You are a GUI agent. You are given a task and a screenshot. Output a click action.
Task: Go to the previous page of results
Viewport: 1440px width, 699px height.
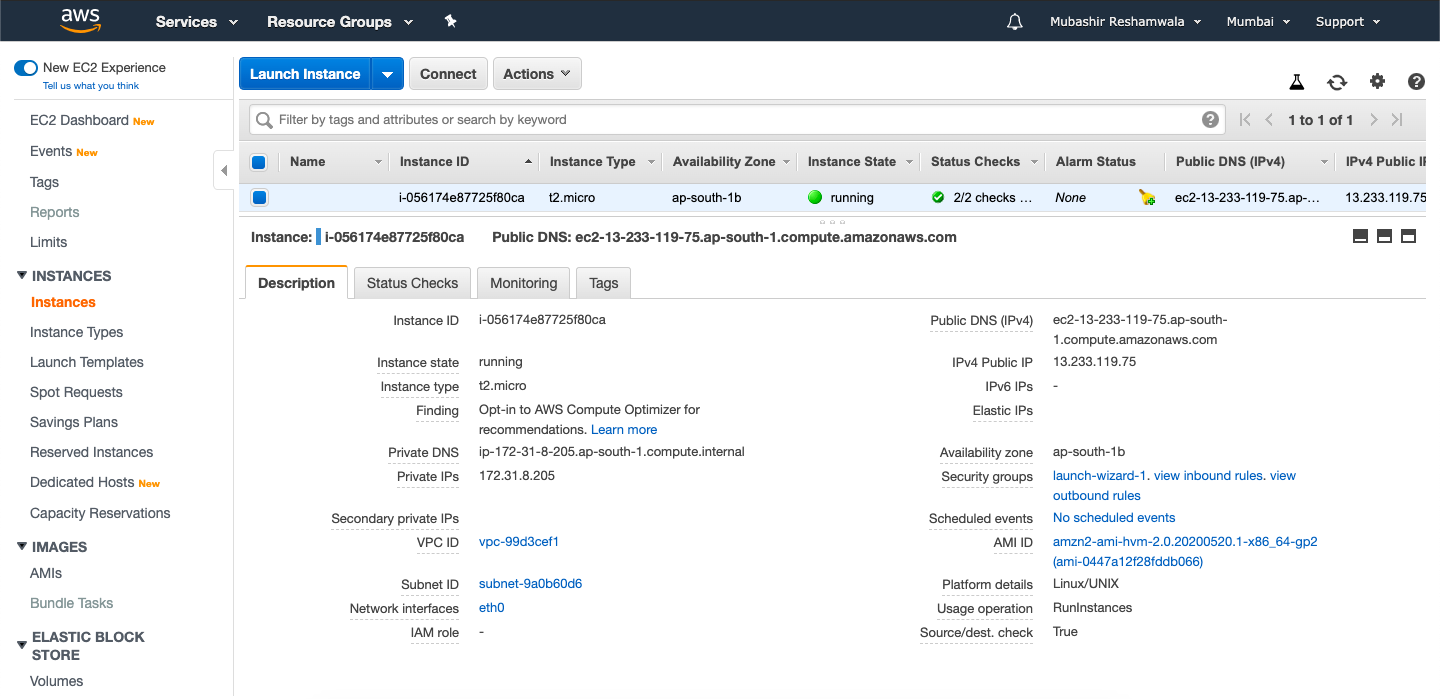(1269, 120)
